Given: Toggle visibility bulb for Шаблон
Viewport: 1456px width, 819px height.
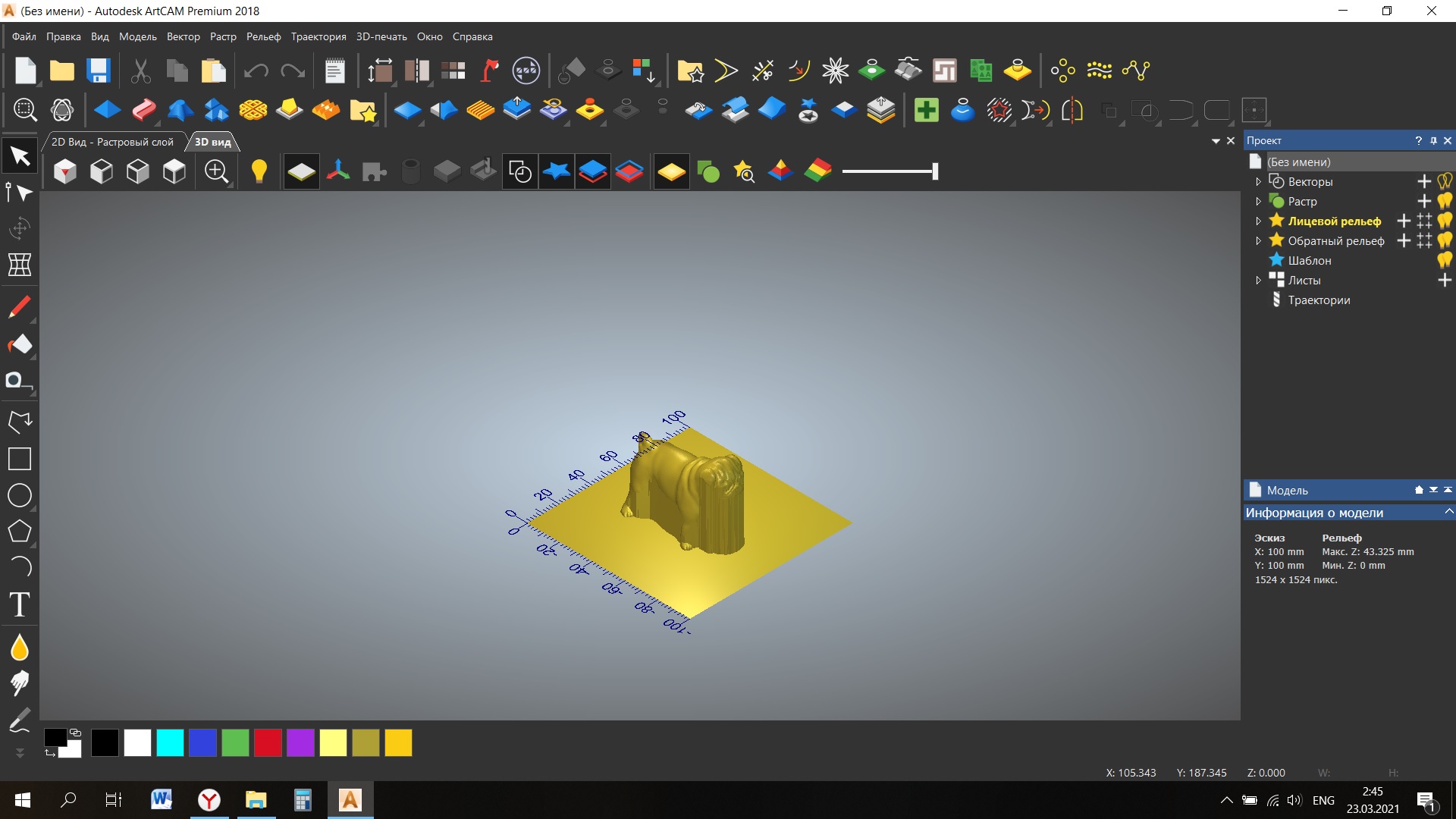Looking at the screenshot, I should point(1445,260).
